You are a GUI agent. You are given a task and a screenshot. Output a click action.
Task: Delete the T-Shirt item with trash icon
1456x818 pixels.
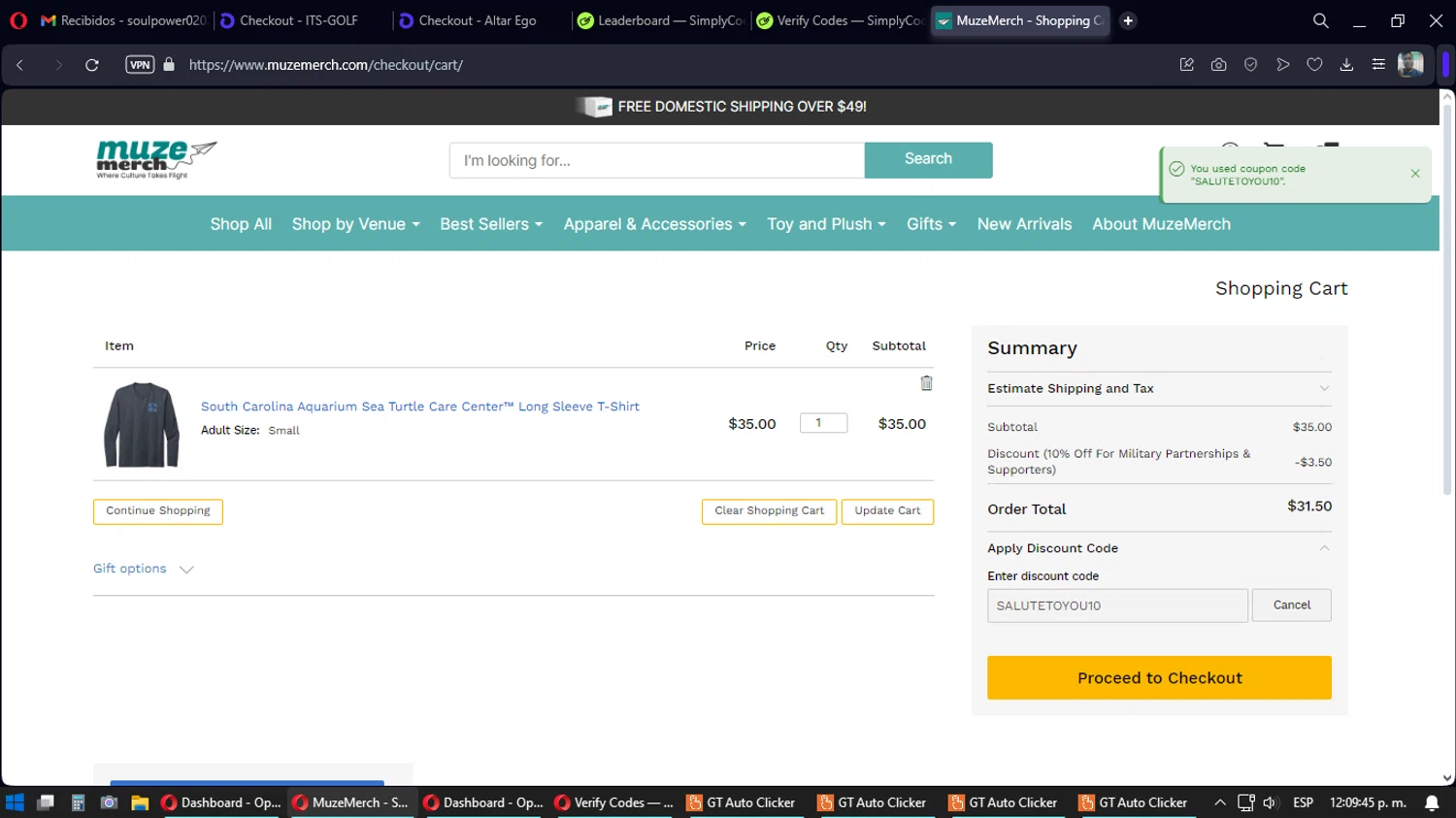[x=926, y=383]
